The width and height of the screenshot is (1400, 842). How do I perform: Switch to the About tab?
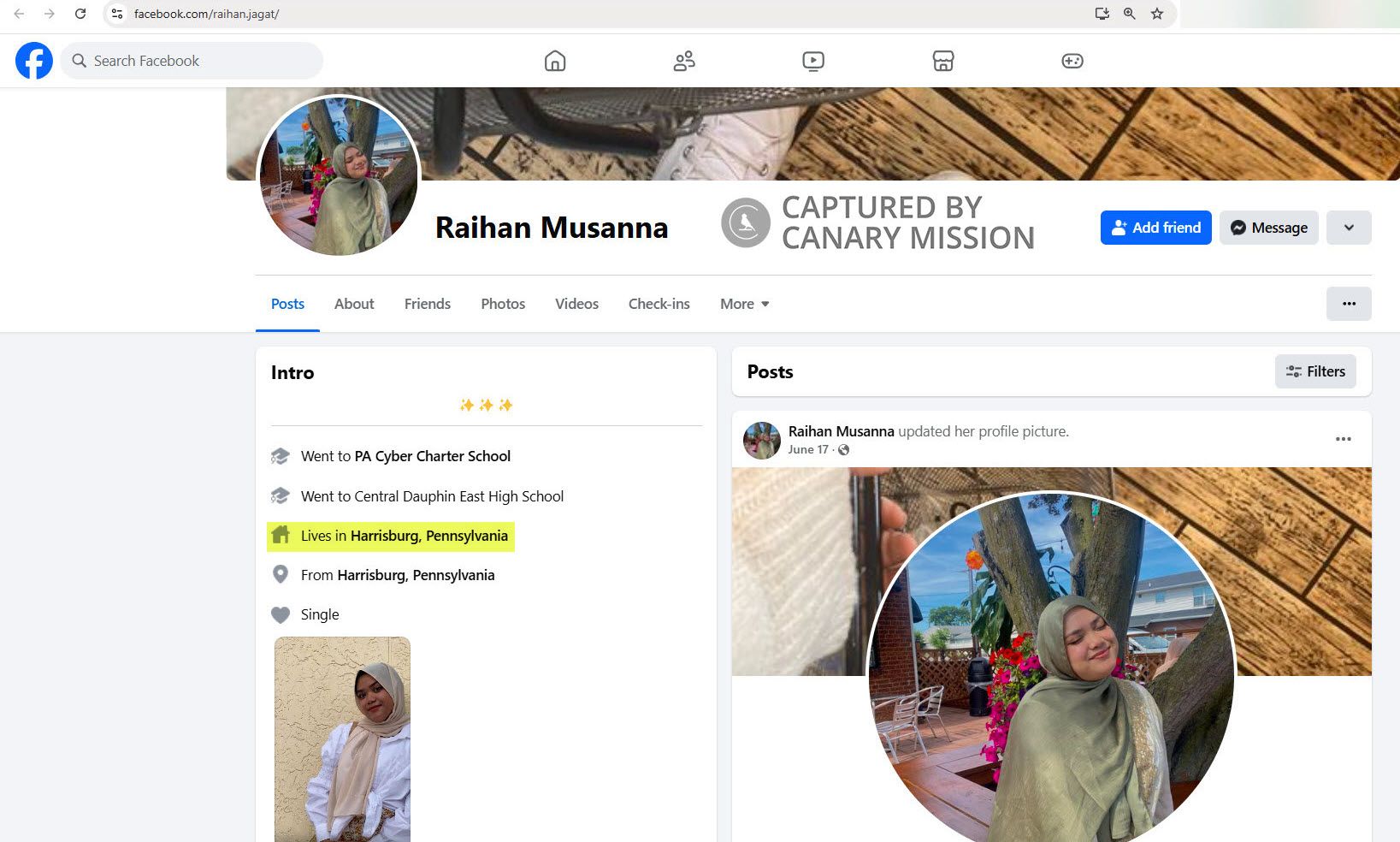[353, 303]
